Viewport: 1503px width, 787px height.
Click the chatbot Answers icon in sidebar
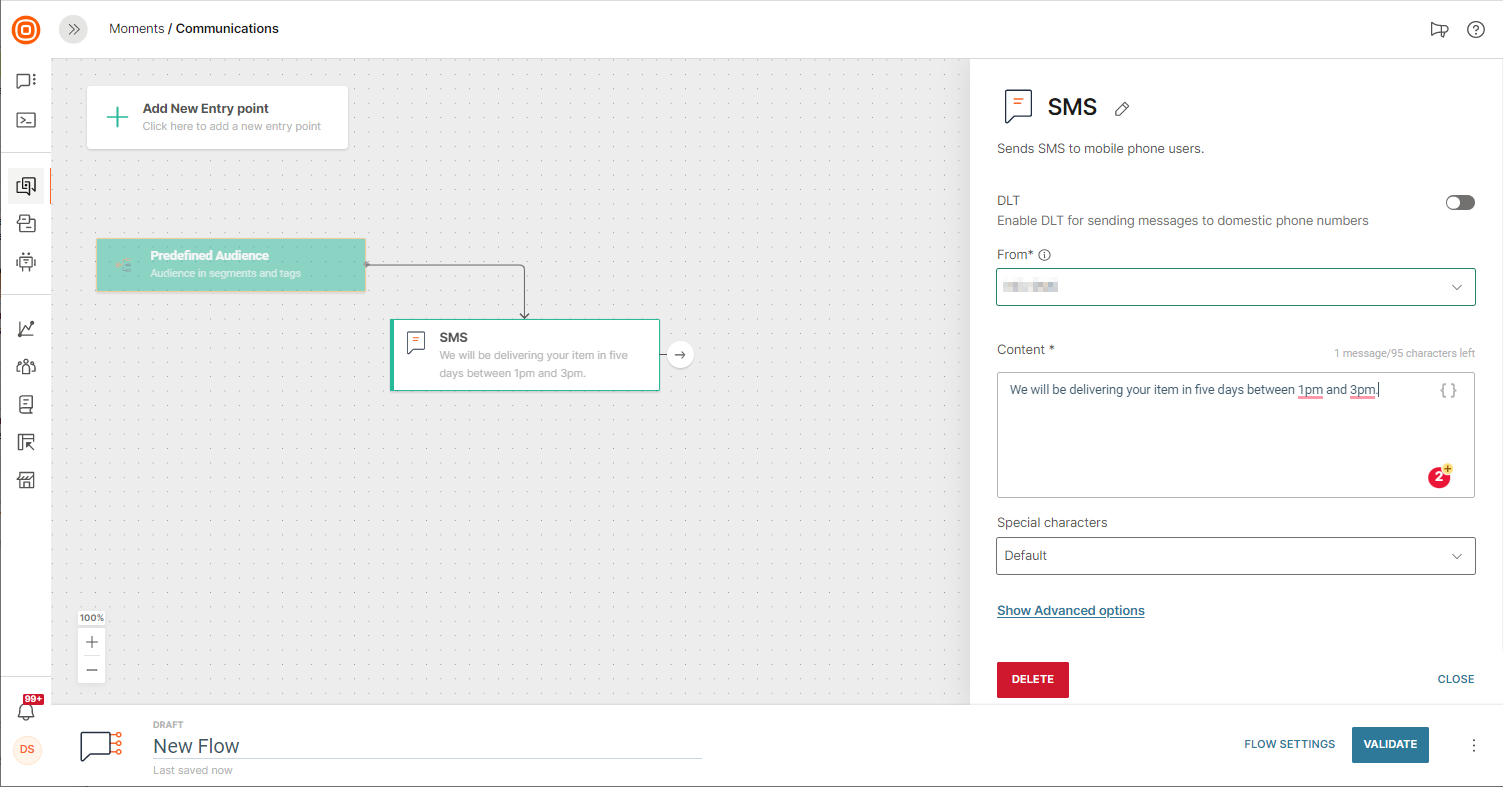coord(26,262)
